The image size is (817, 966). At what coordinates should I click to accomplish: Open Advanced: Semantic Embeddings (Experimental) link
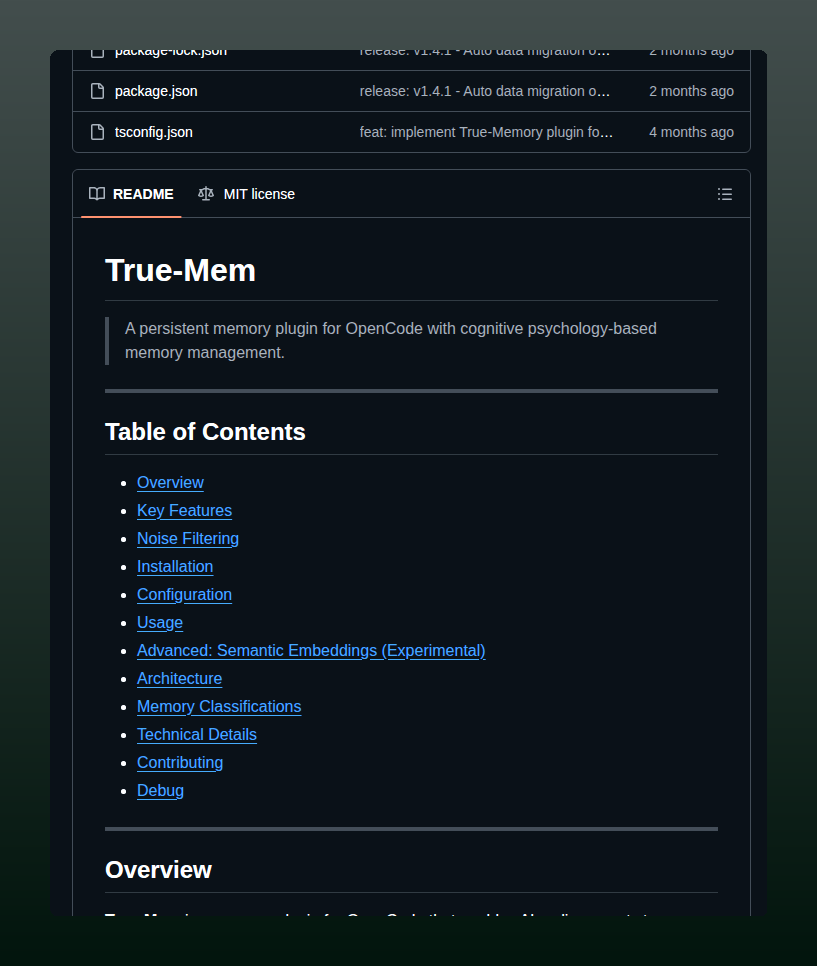(311, 651)
